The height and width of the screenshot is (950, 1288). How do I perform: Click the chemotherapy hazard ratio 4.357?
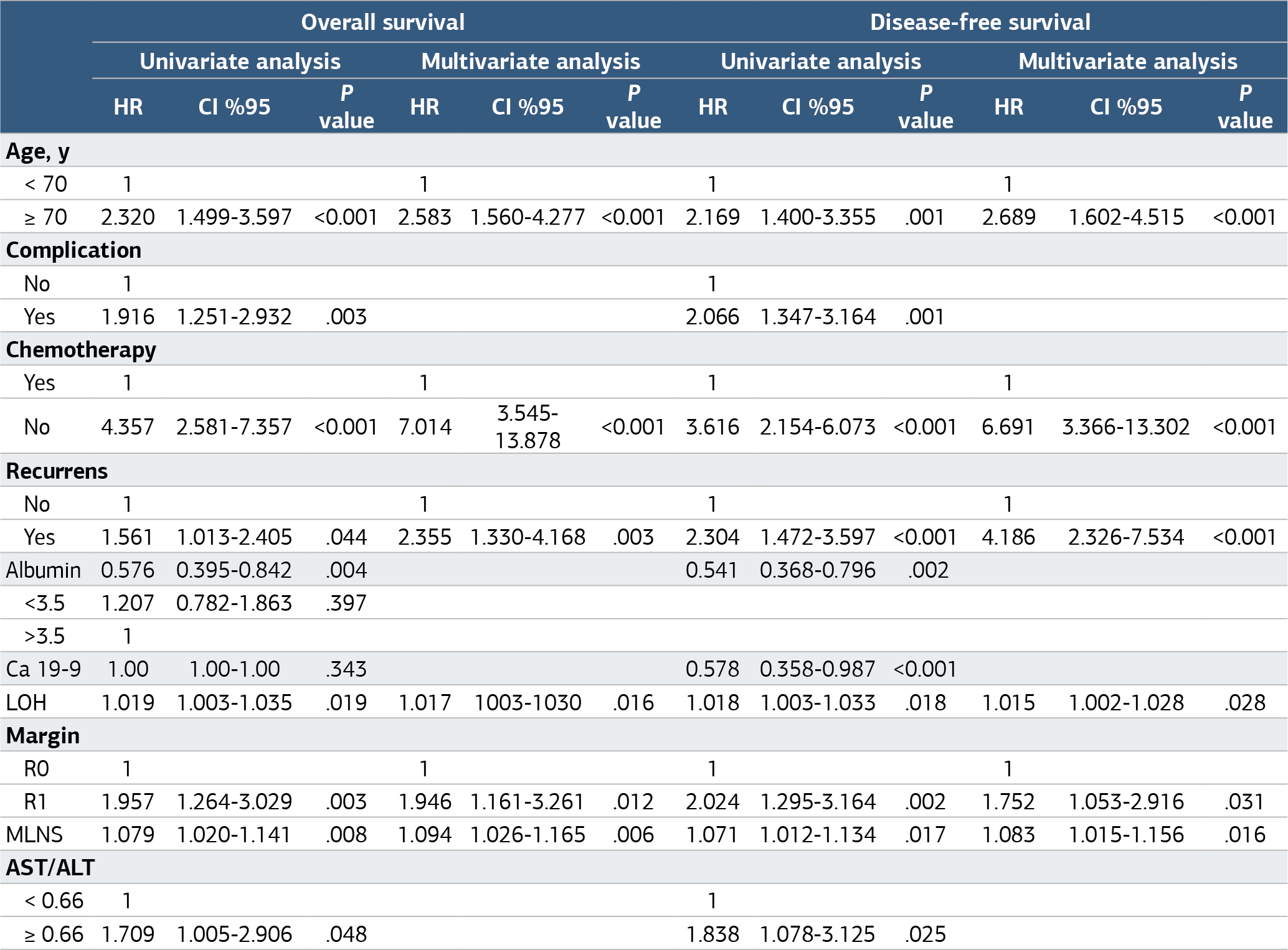pyautogui.click(x=128, y=427)
